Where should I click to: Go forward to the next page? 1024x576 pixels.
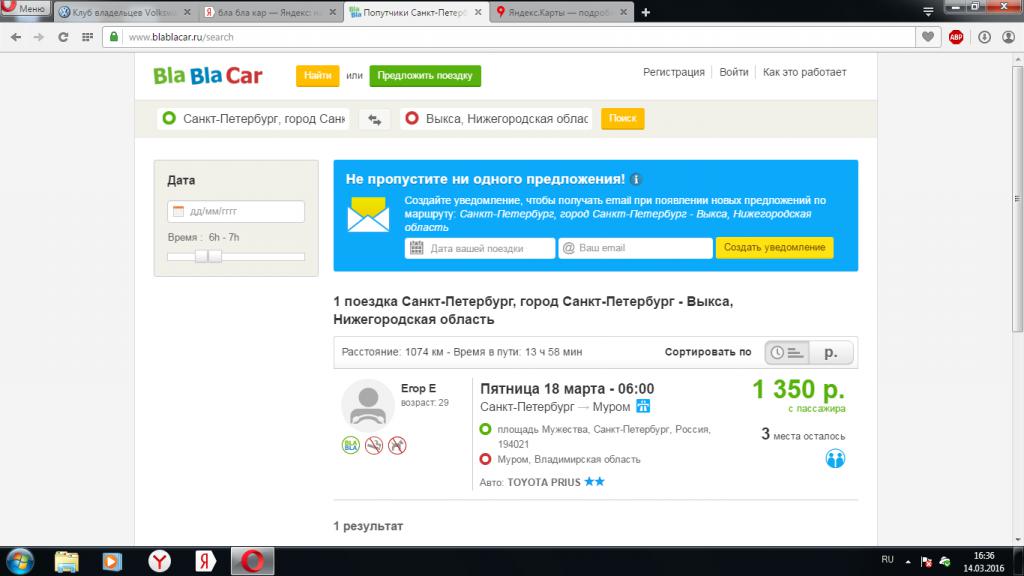click(x=39, y=37)
